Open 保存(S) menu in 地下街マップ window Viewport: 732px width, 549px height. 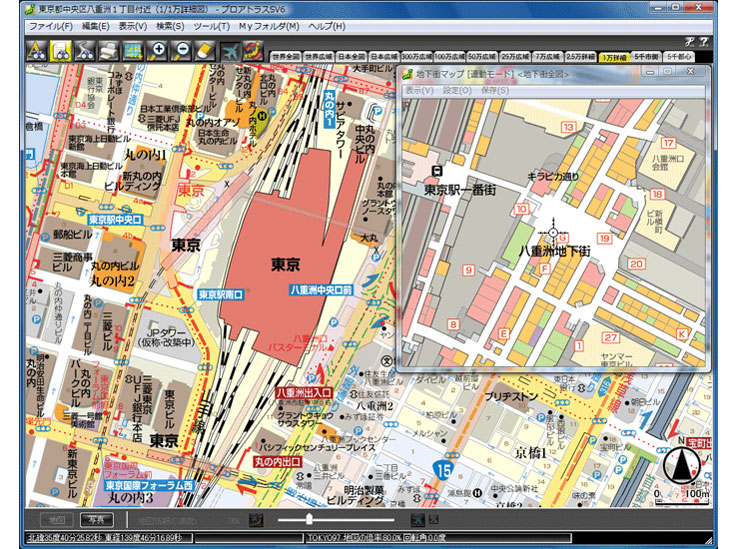pyautogui.click(x=494, y=91)
